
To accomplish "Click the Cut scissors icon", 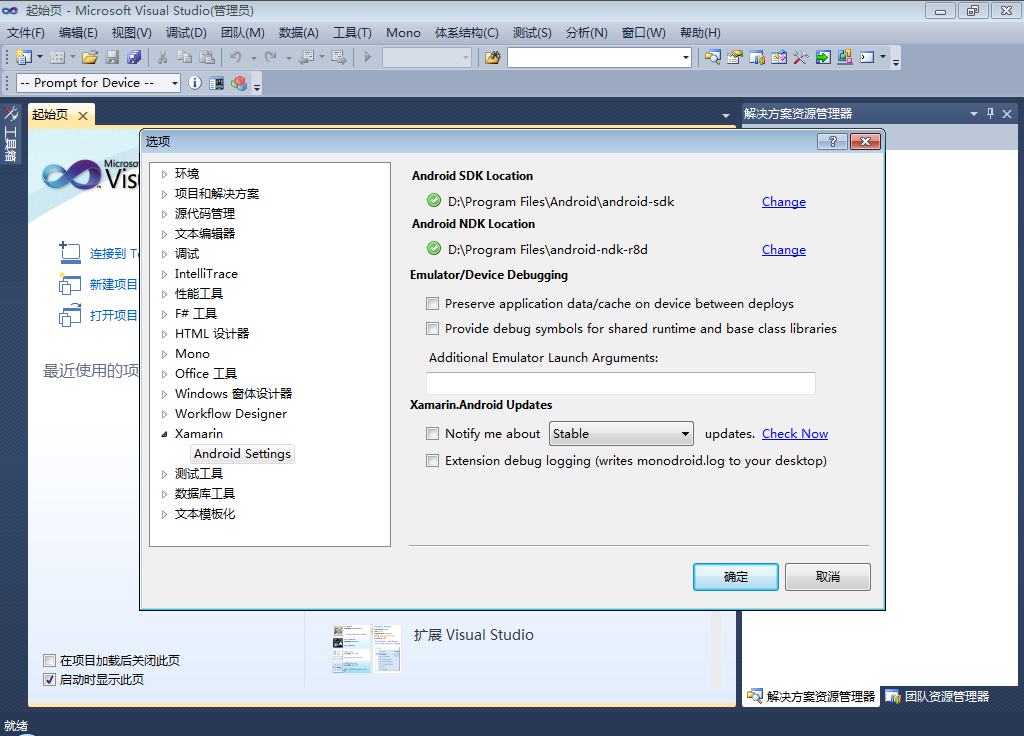I will click(162, 57).
